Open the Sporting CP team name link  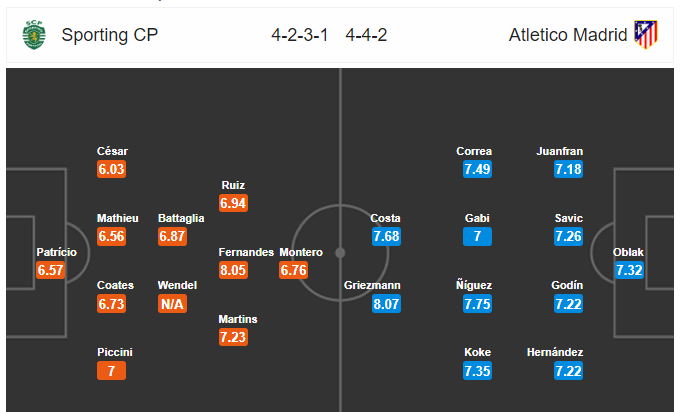pos(110,35)
